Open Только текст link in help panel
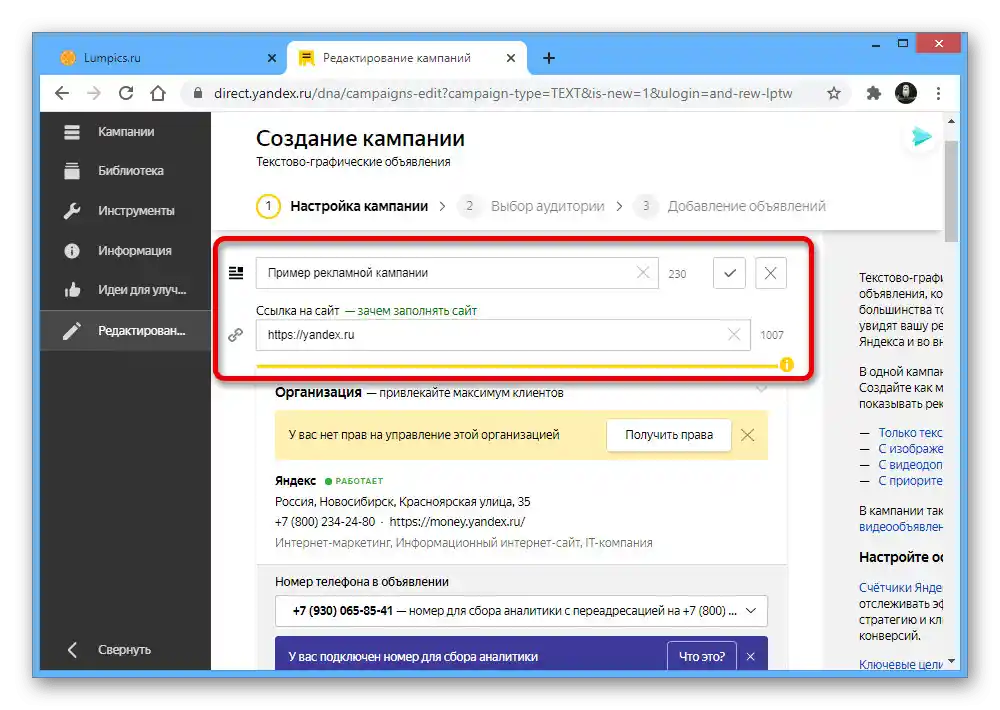1000x710 pixels. point(910,433)
